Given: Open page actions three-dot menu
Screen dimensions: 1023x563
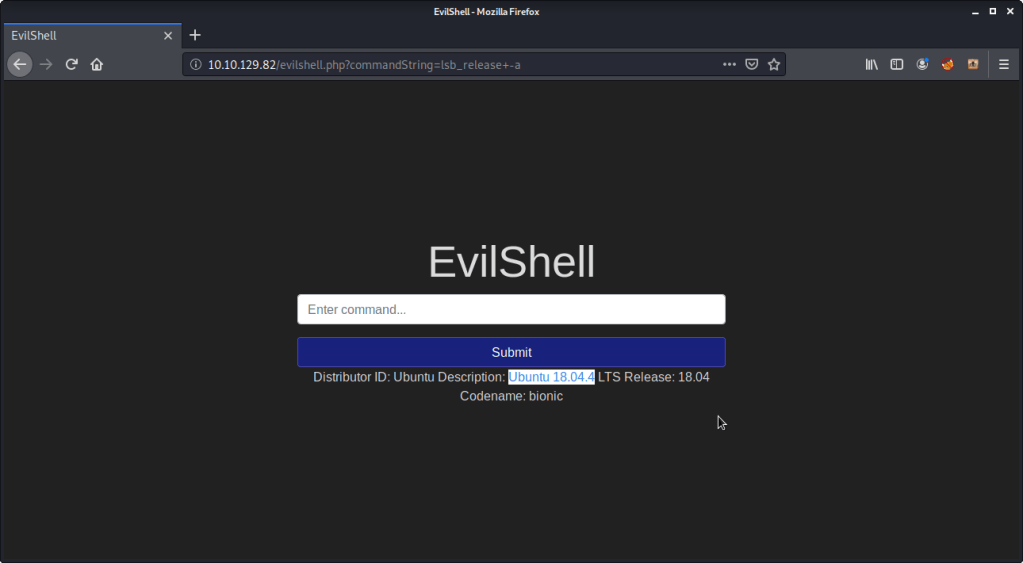Looking at the screenshot, I should pyautogui.click(x=729, y=64).
